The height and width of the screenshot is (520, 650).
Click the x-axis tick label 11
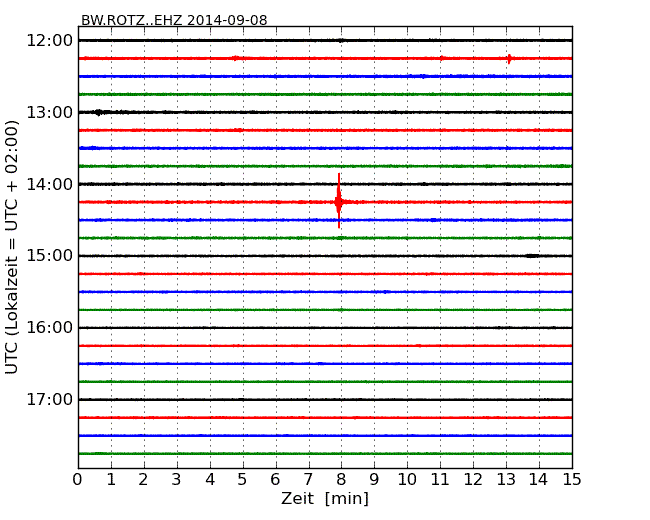pyautogui.click(x=440, y=480)
